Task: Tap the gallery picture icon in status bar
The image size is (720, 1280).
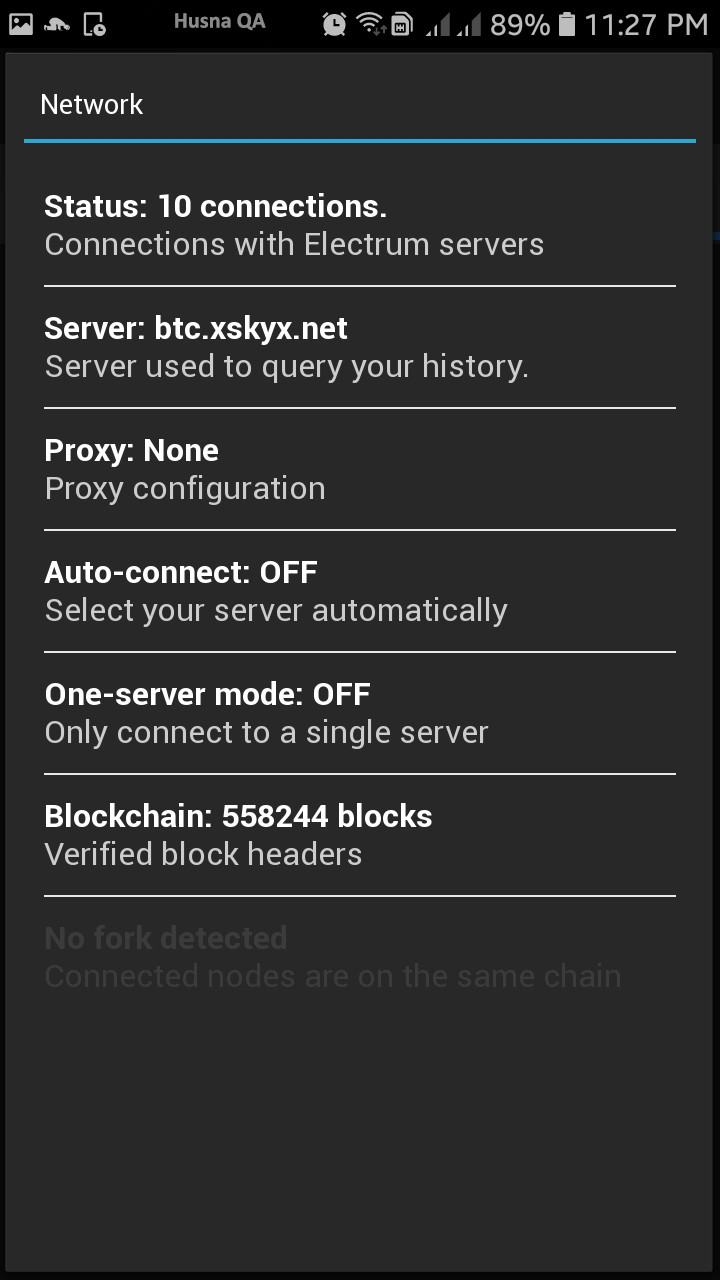Action: point(20,24)
